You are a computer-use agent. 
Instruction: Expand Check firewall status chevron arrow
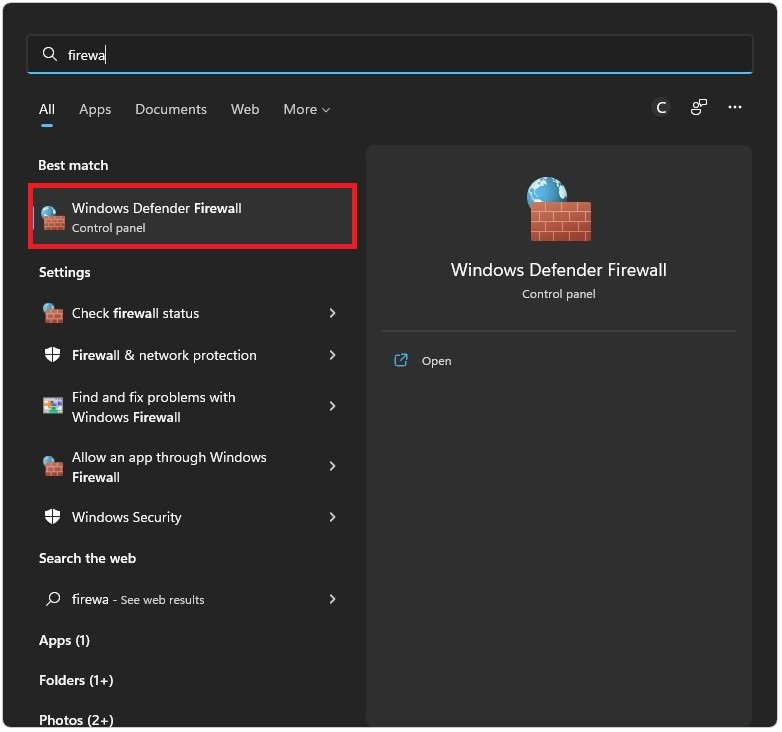coord(332,313)
